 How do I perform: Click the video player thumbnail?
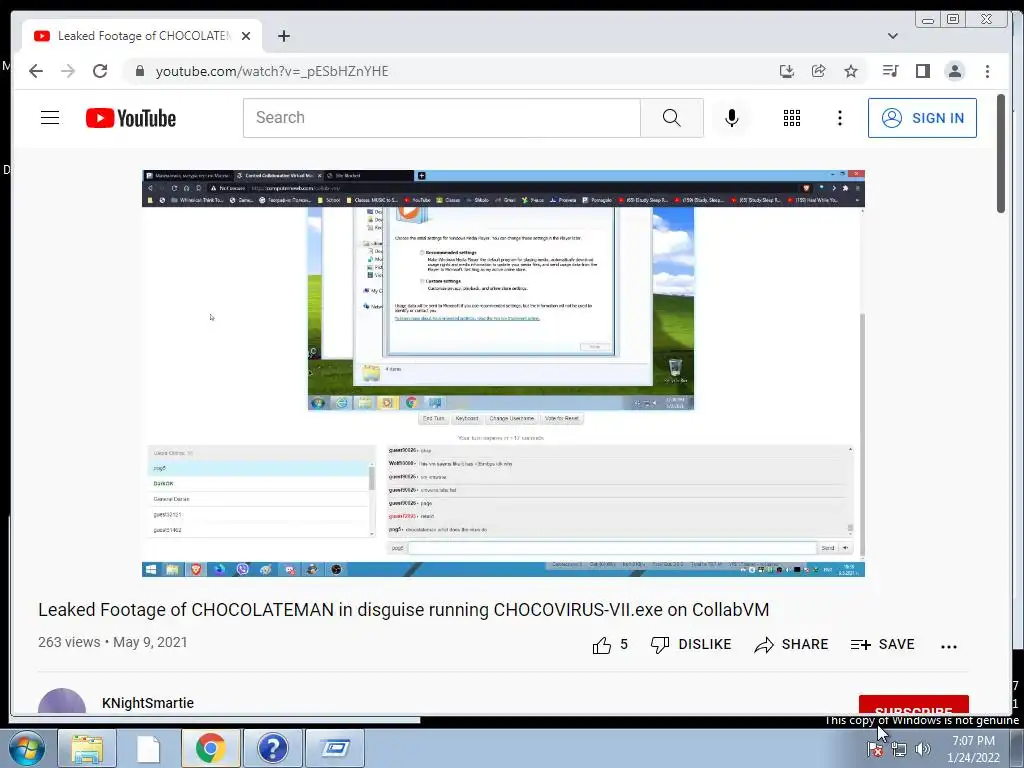click(x=504, y=373)
